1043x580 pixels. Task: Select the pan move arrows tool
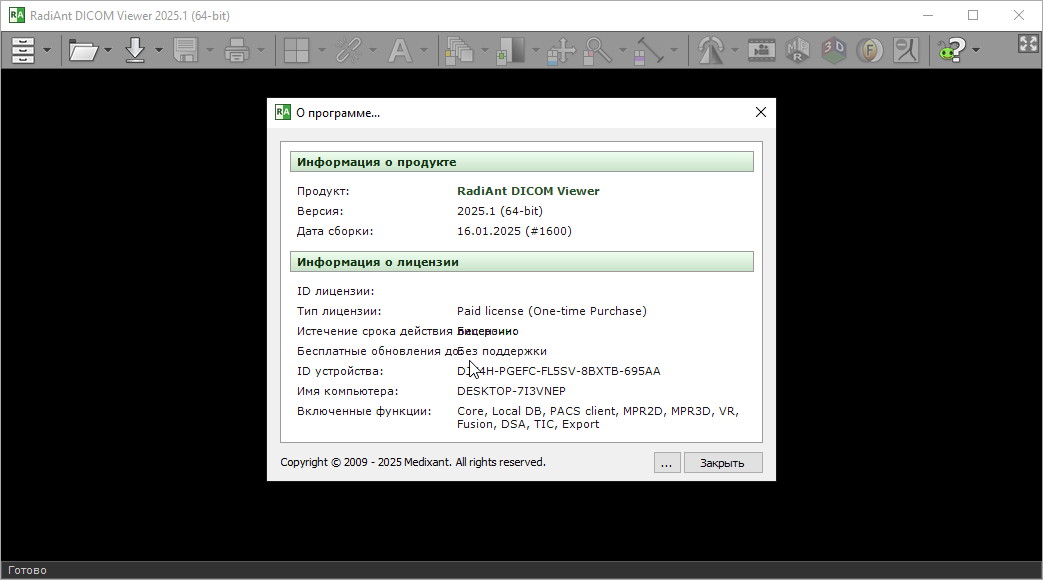click(561, 51)
